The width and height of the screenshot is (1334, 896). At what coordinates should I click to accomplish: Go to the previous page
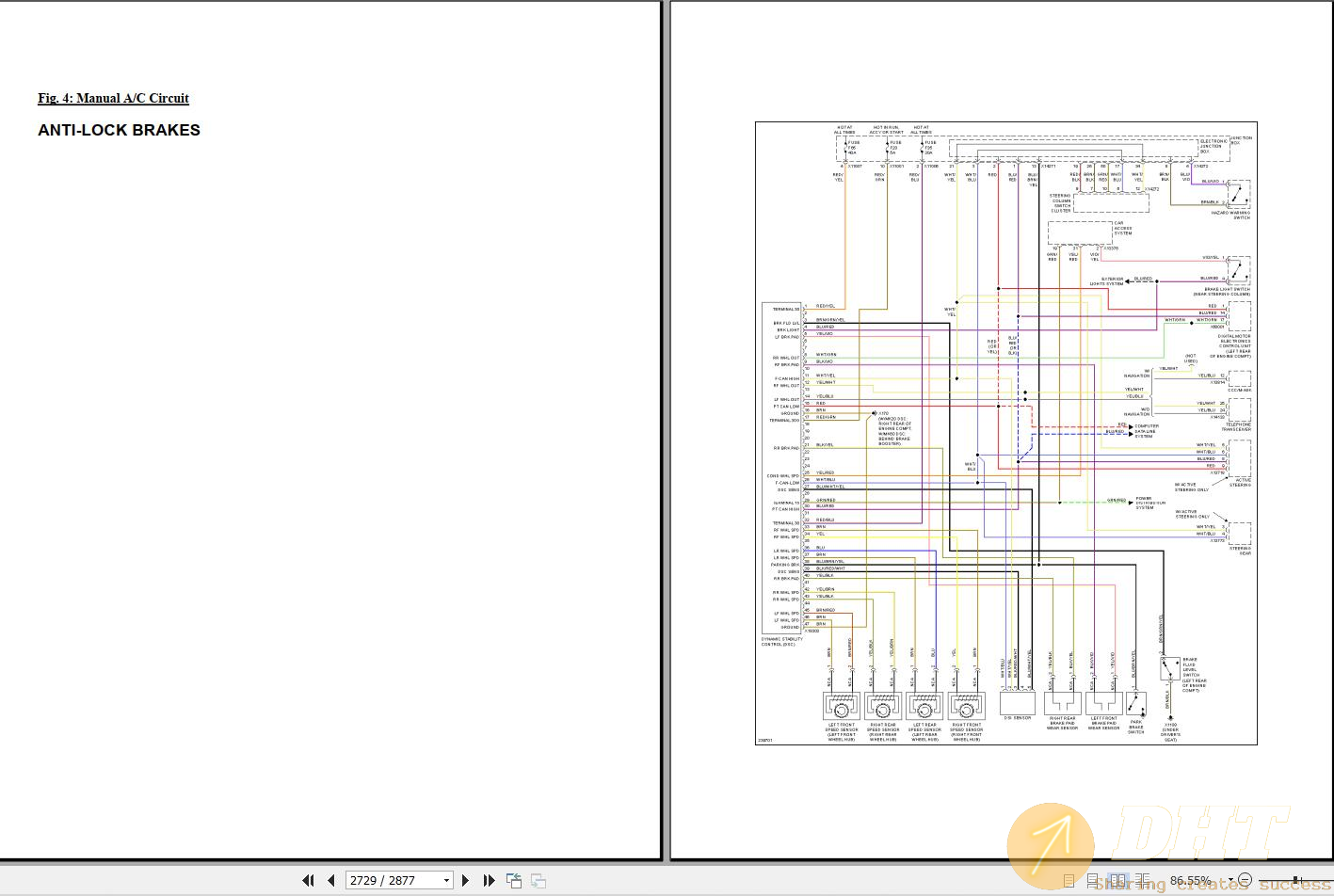(x=331, y=881)
